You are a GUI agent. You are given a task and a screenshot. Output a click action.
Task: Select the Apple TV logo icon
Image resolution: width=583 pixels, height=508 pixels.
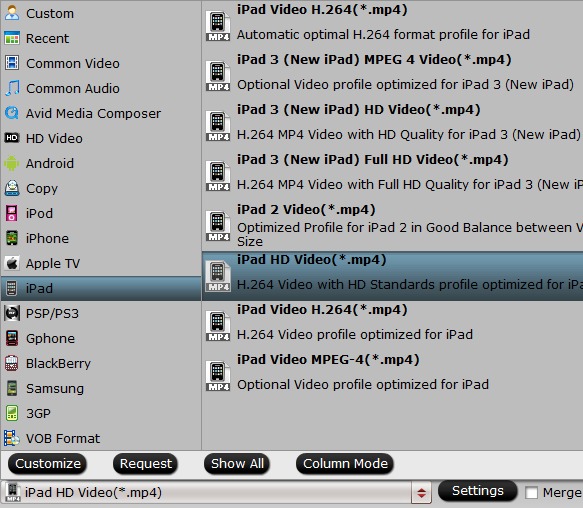pos(12,263)
